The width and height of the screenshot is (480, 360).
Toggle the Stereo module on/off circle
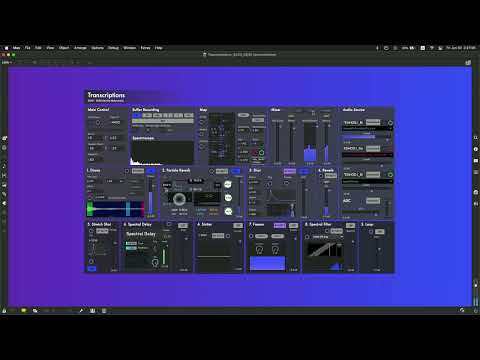point(127,171)
